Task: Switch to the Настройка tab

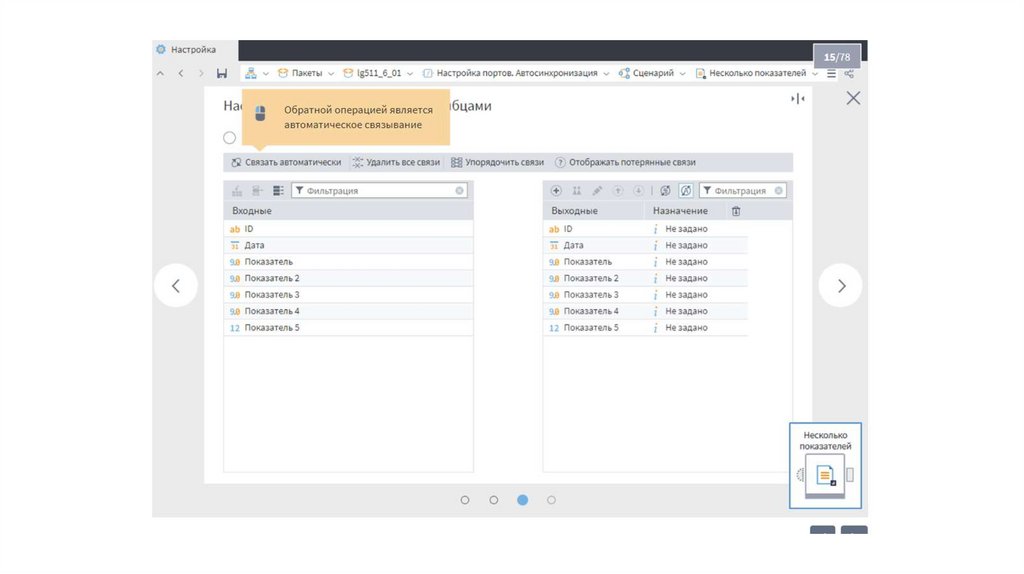Action: click(193, 49)
